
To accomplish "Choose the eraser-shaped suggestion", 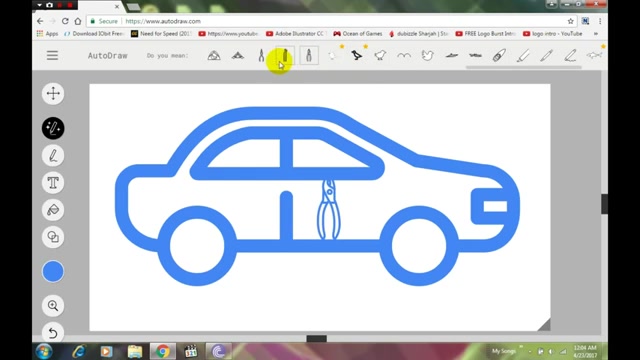I will pos(499,55).
